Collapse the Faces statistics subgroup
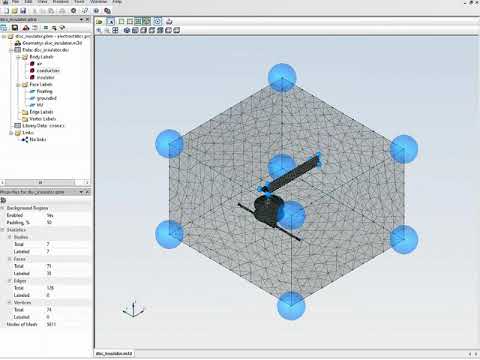The height and width of the screenshot is (360, 480). (x=10, y=259)
